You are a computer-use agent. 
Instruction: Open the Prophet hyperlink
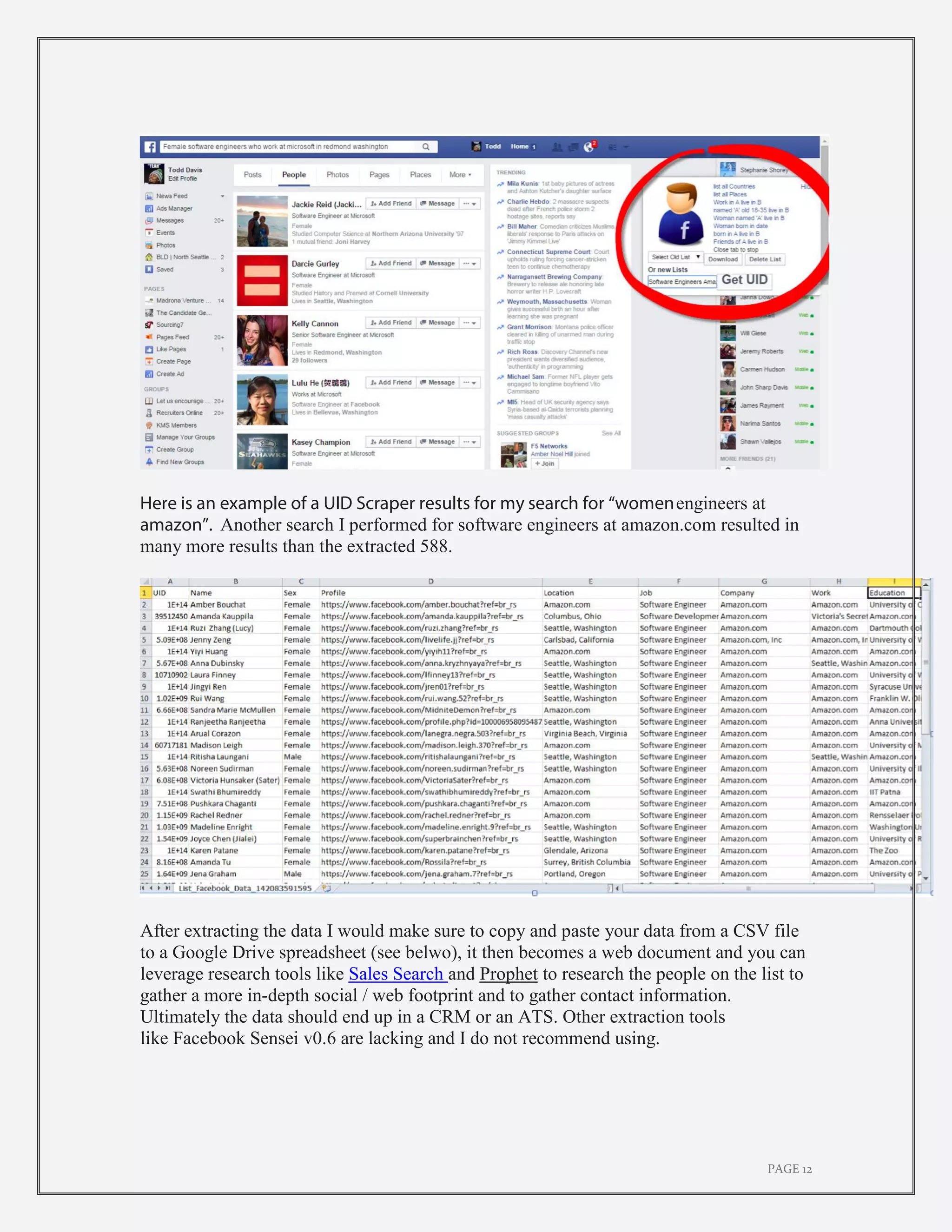coord(509,974)
